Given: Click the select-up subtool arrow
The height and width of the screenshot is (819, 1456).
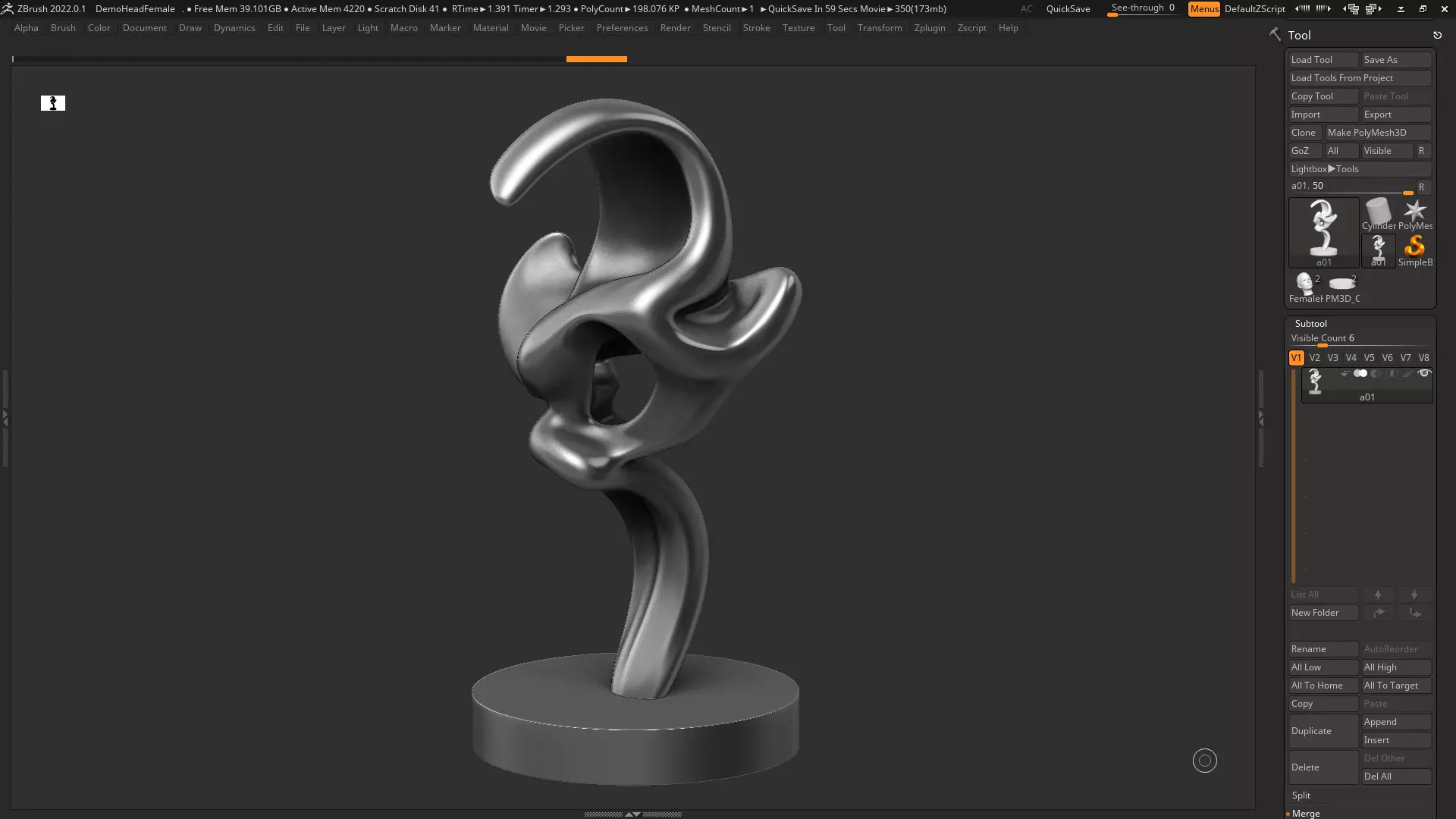Looking at the screenshot, I should 1378,595.
